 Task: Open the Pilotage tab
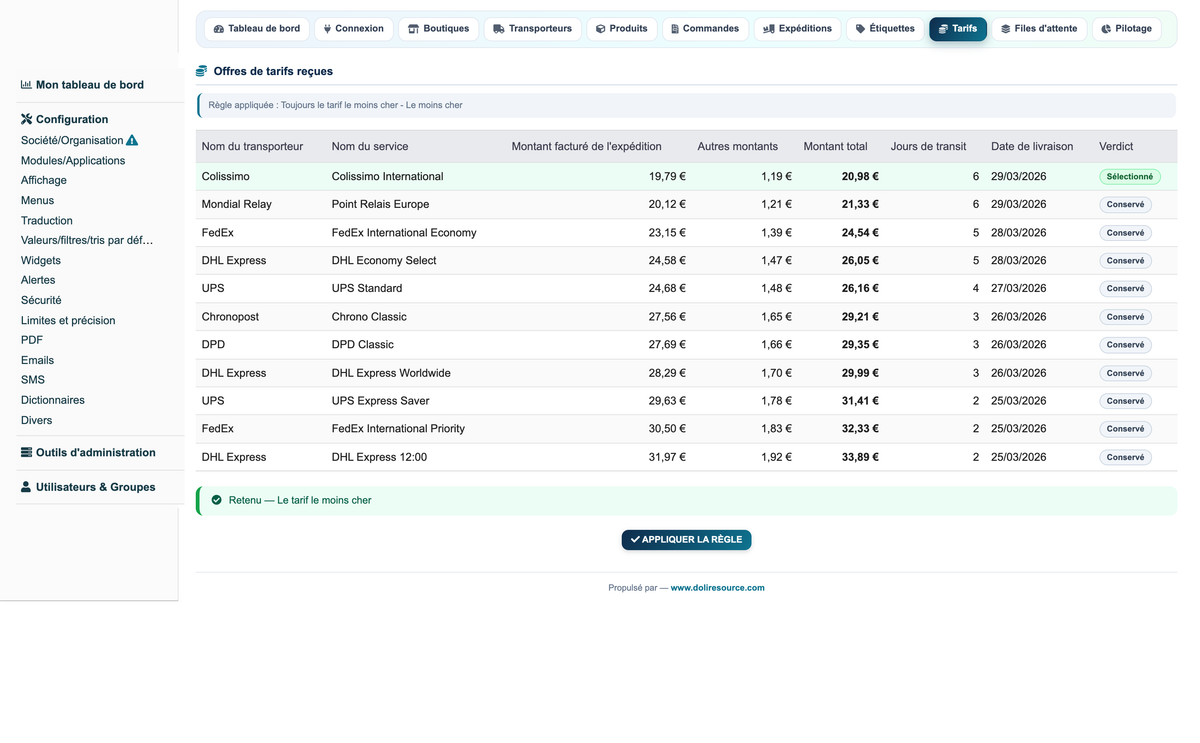click(x=1126, y=29)
